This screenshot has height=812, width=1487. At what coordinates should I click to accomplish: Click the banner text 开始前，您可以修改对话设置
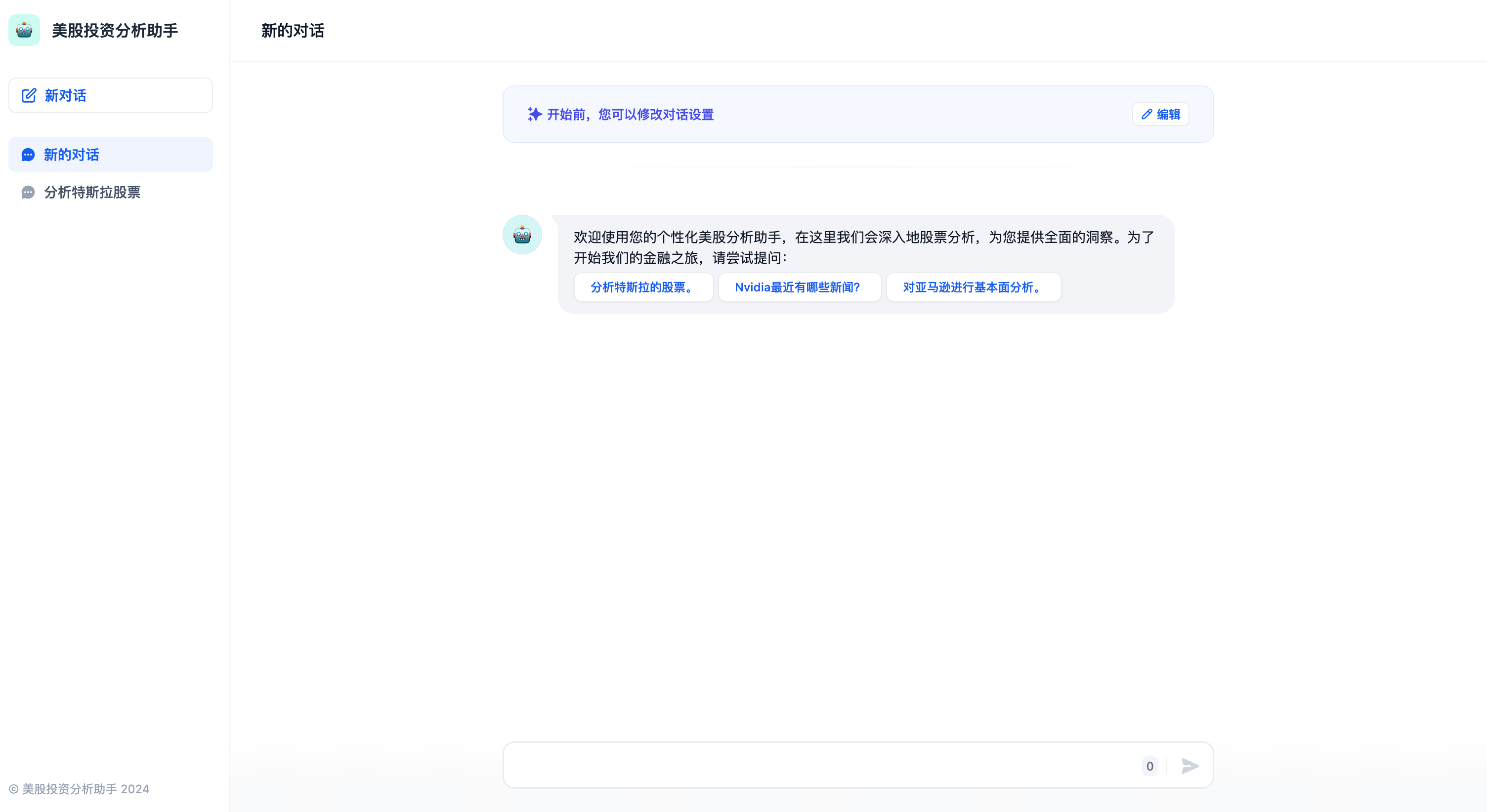(631, 114)
